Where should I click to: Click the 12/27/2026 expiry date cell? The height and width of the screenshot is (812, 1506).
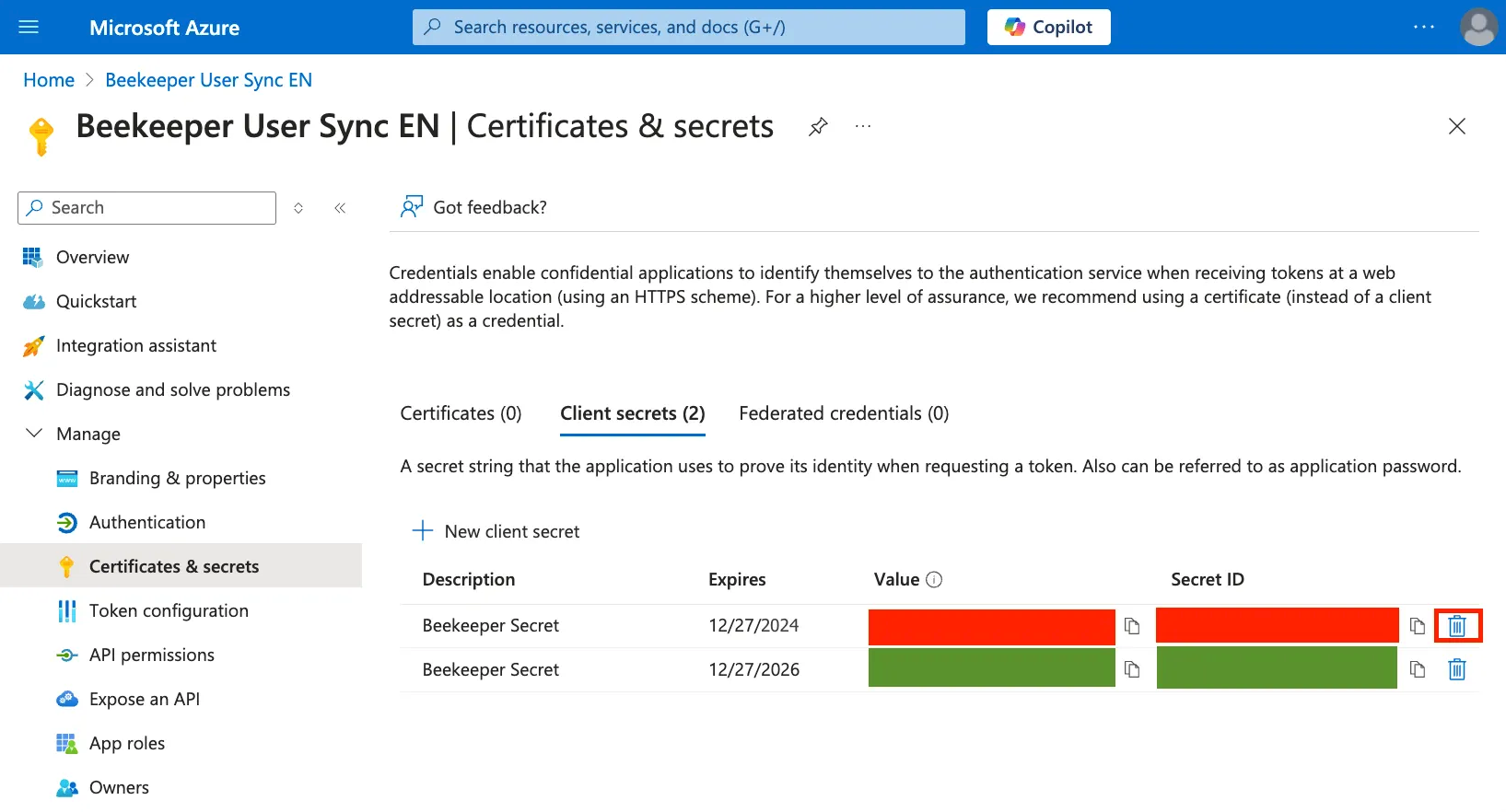point(753,669)
